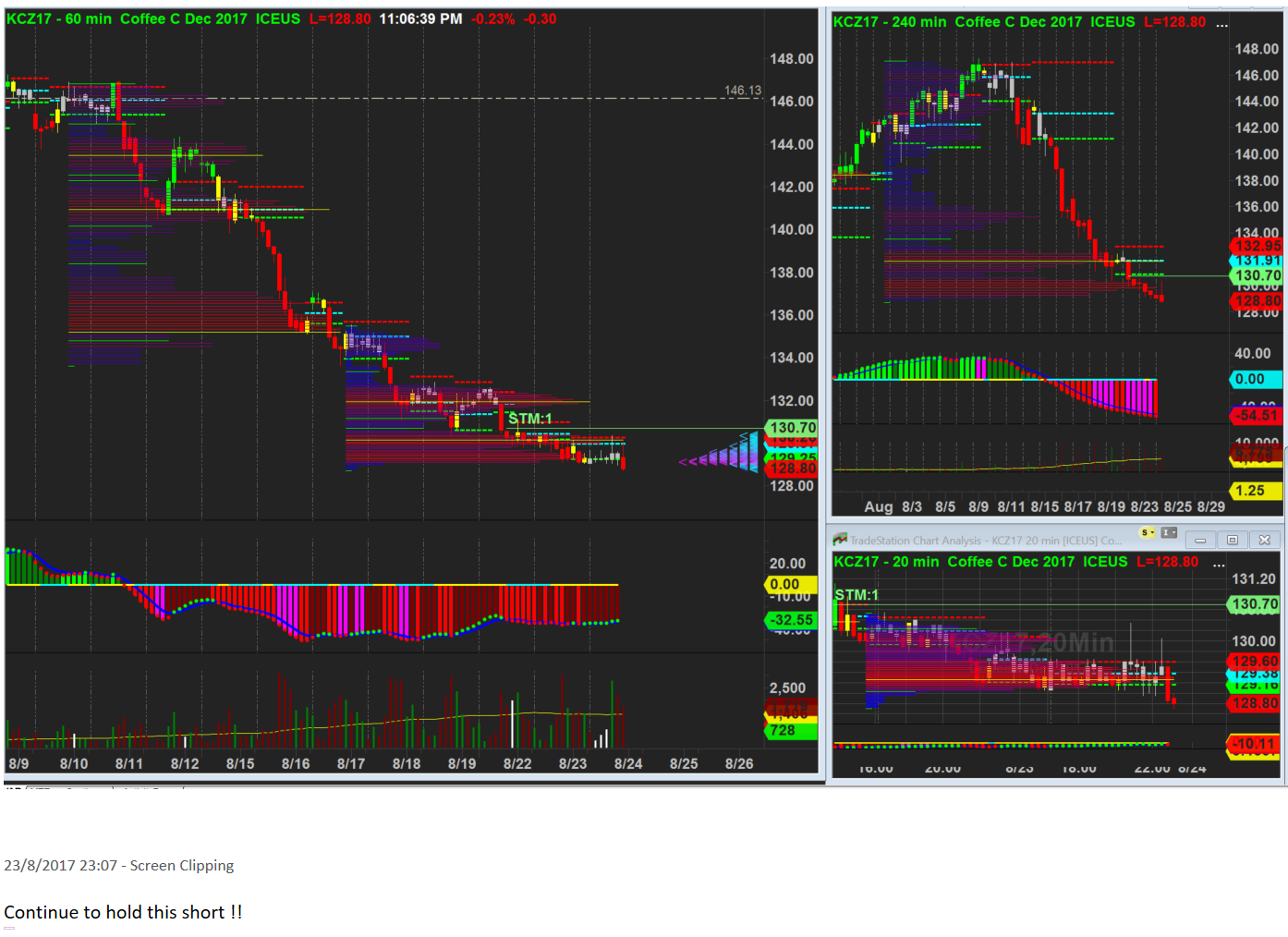Click the Aug label on the 240 min time axis
This screenshot has height=937, width=1288.
(878, 506)
